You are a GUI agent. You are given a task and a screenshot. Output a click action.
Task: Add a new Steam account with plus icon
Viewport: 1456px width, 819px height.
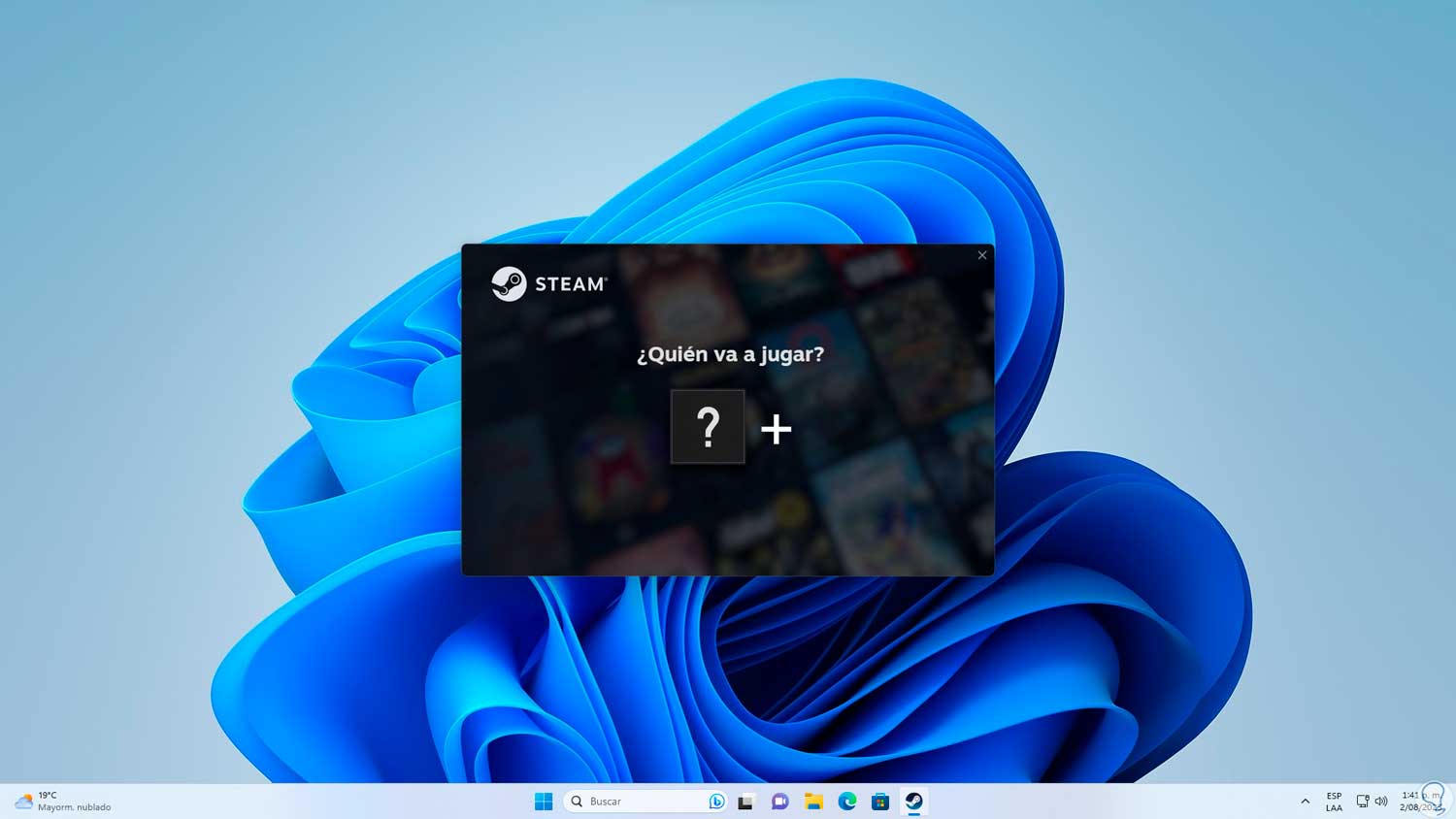(776, 429)
